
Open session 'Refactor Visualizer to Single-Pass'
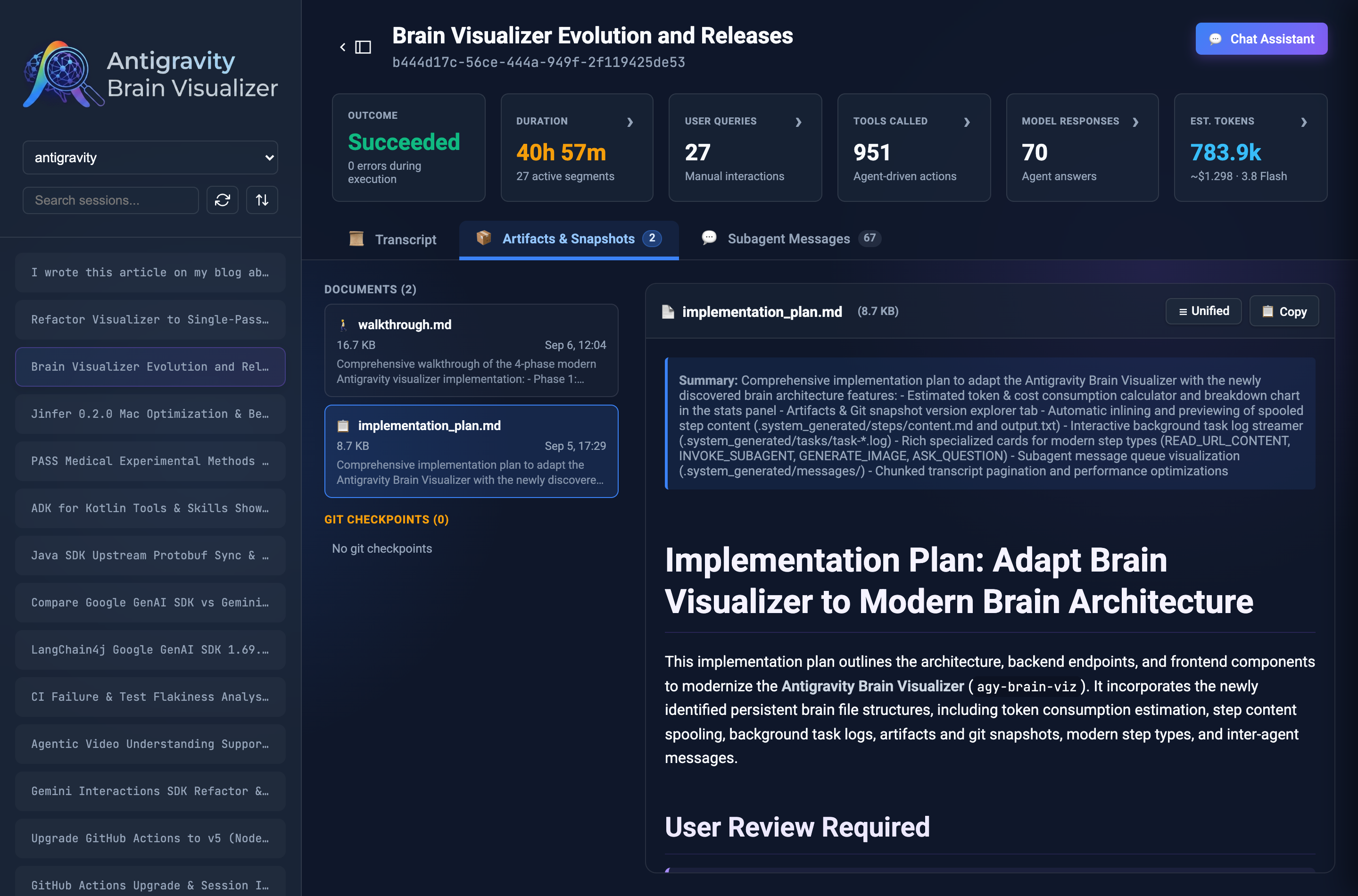pos(150,319)
